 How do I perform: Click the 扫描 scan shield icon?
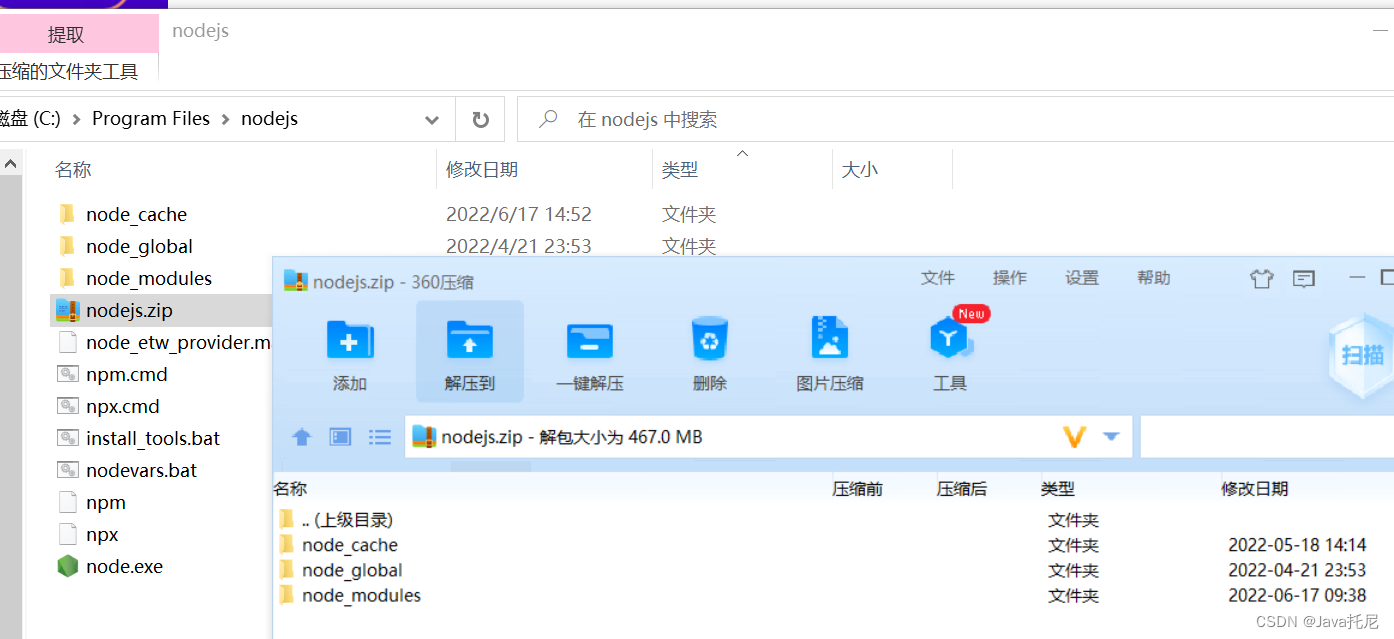(x=1361, y=354)
